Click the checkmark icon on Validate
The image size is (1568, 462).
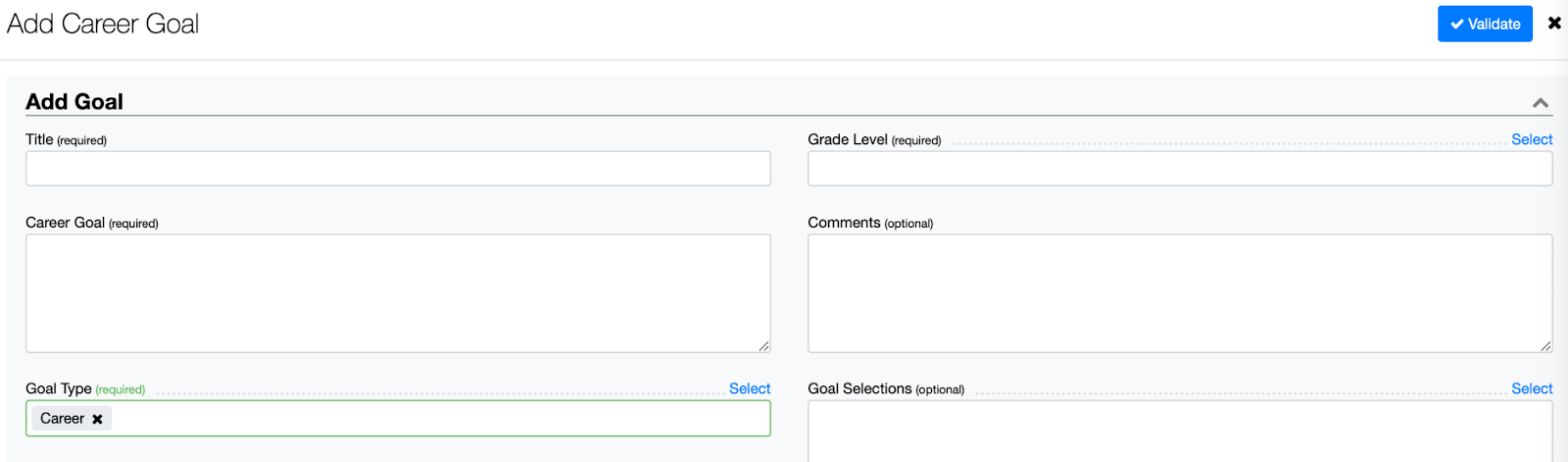pyautogui.click(x=1457, y=25)
